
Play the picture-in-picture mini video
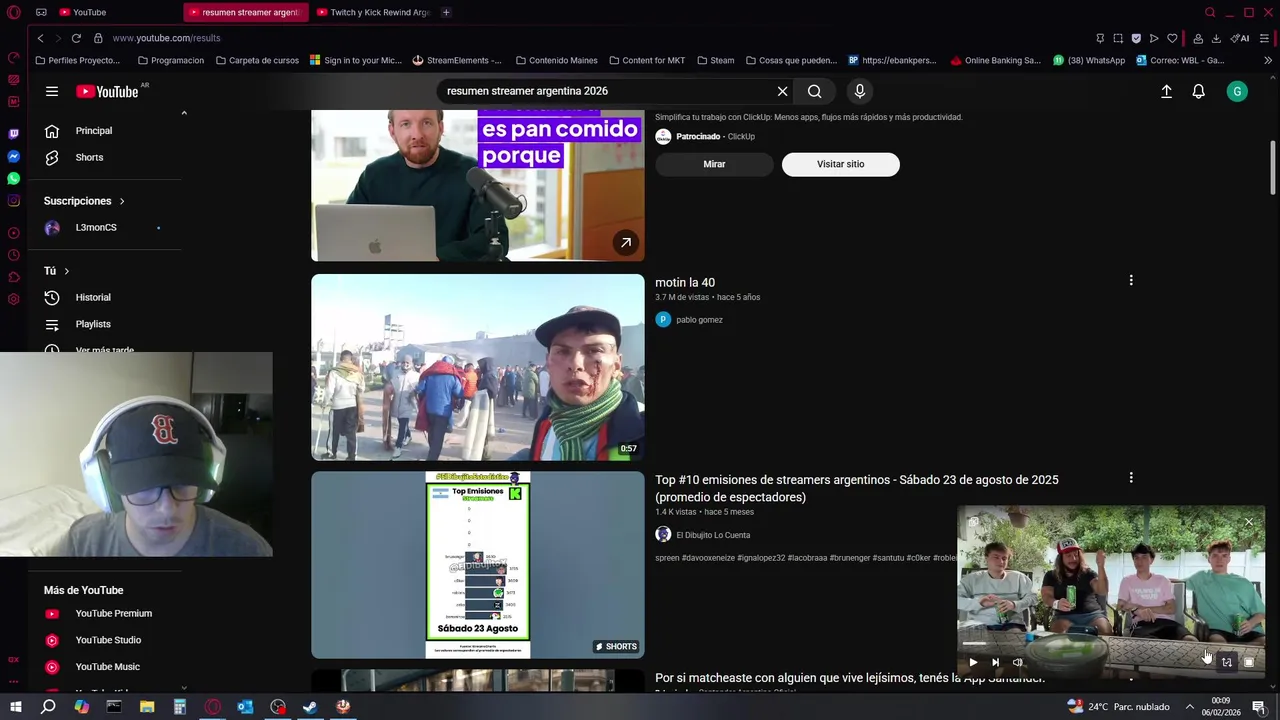coord(973,662)
